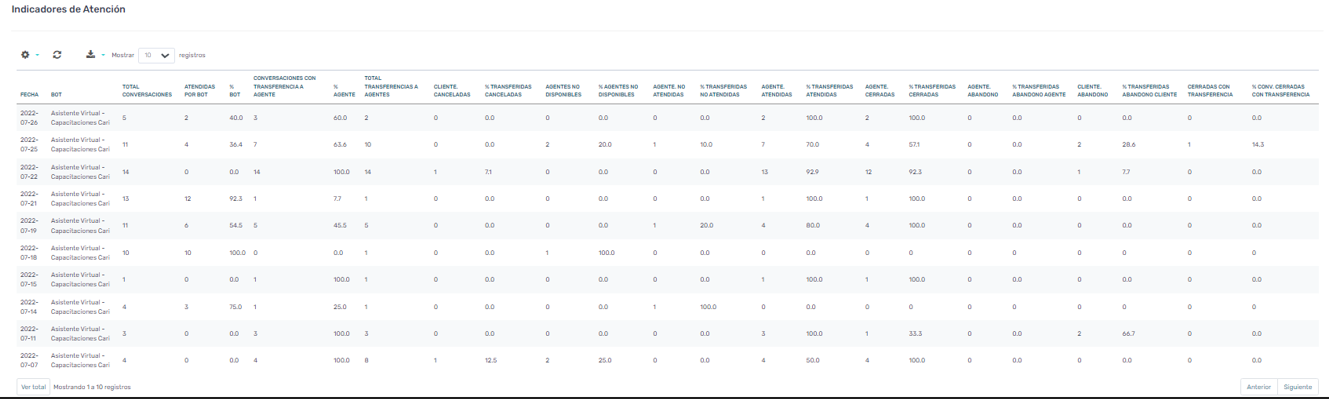
Task: Open total conversations 13 for 2022-07-21
Action: coord(126,199)
